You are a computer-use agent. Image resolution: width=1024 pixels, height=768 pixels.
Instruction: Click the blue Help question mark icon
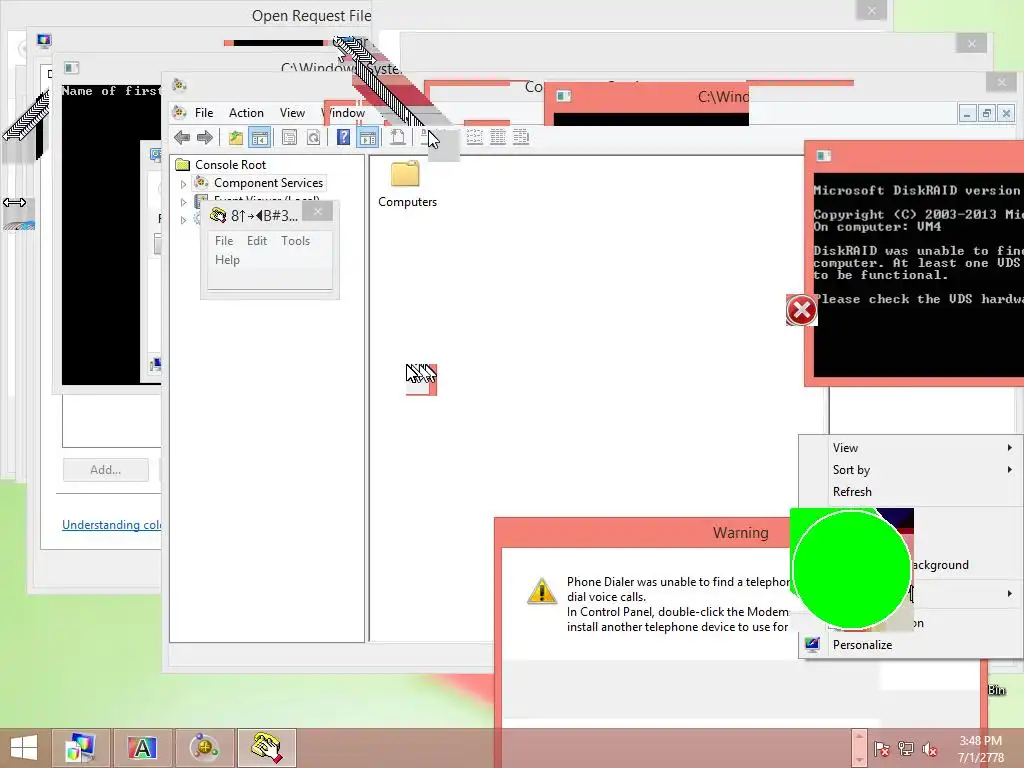(344, 137)
